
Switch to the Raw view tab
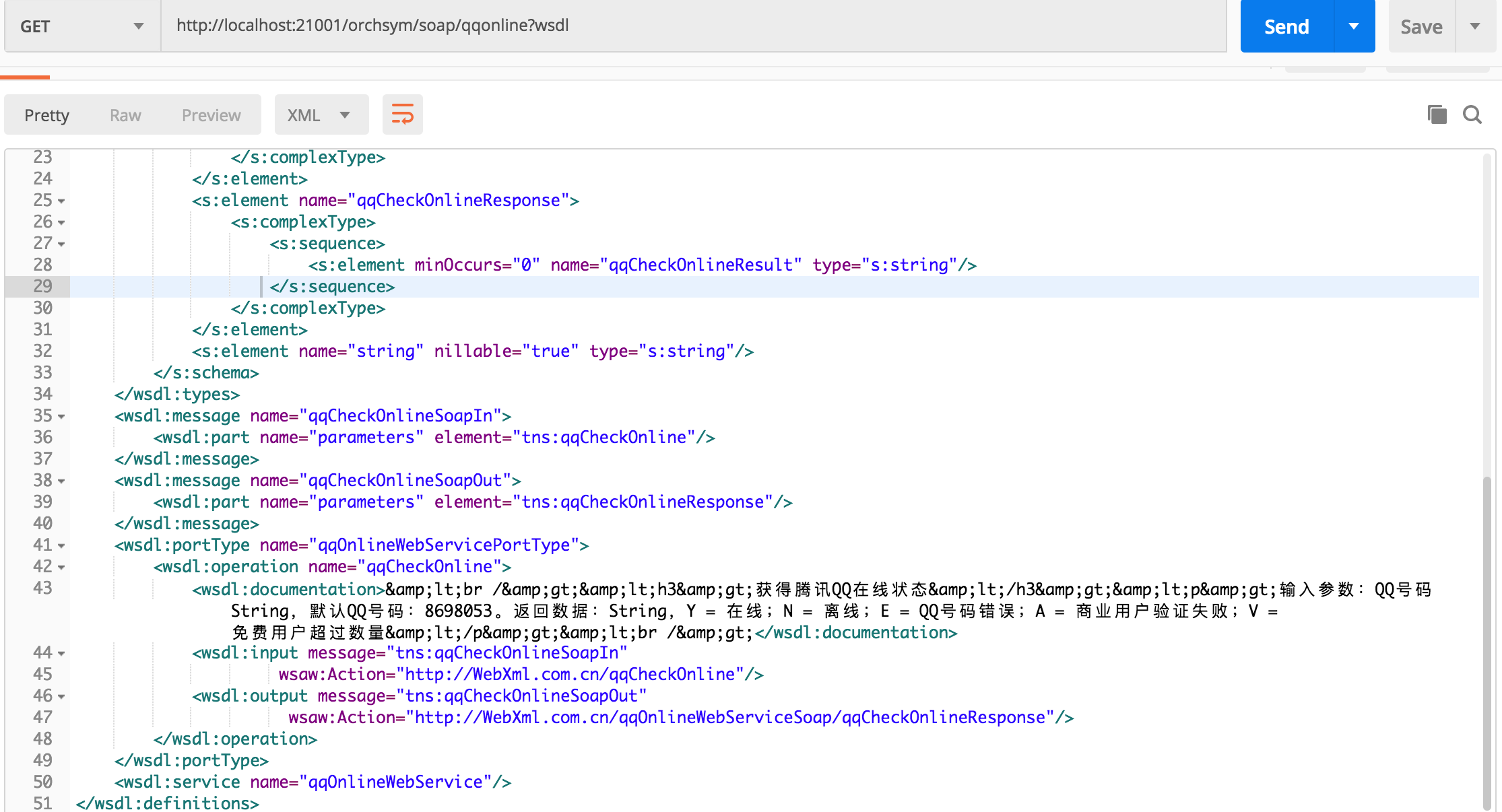coord(125,115)
